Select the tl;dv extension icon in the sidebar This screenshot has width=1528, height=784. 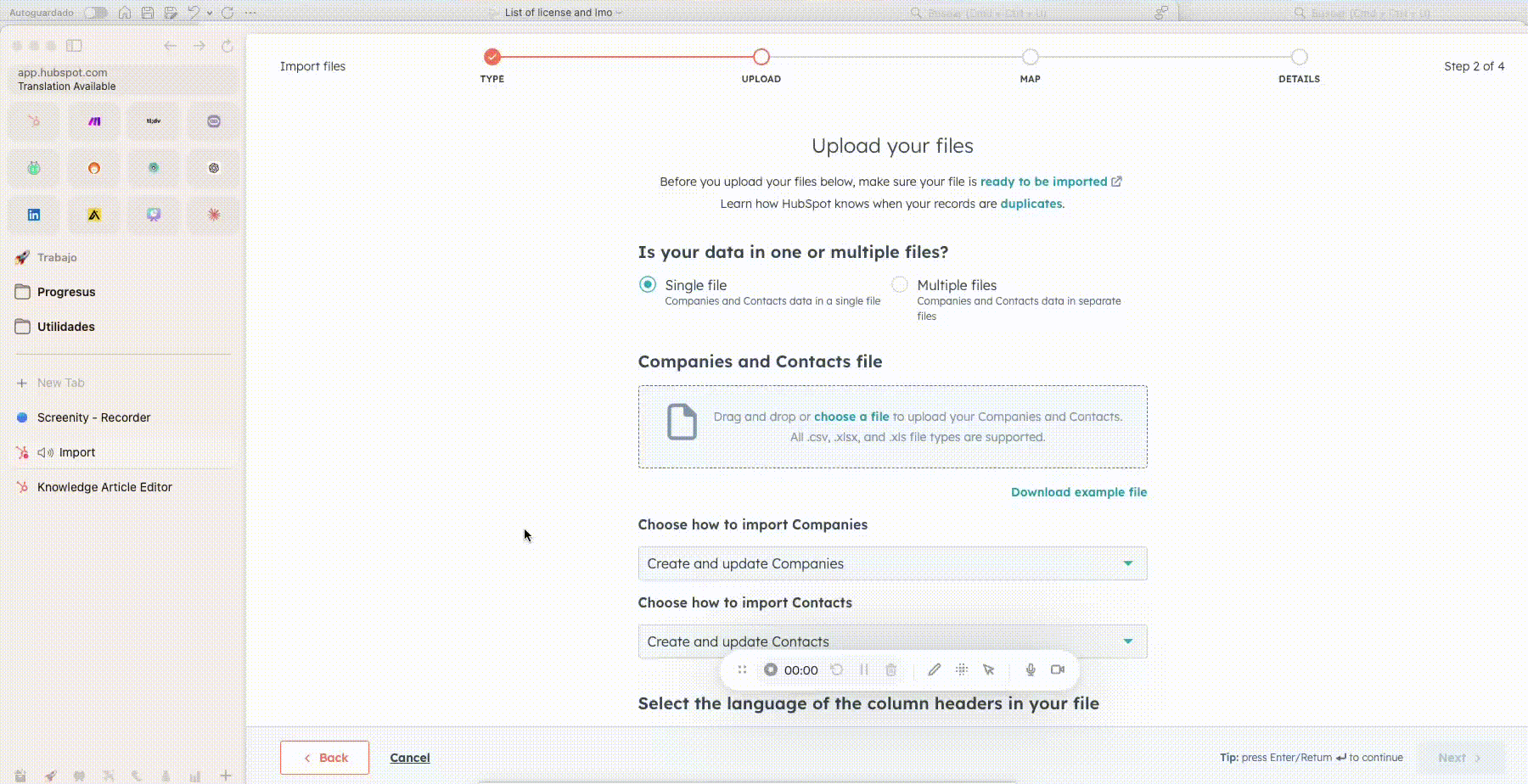pyautogui.click(x=154, y=120)
